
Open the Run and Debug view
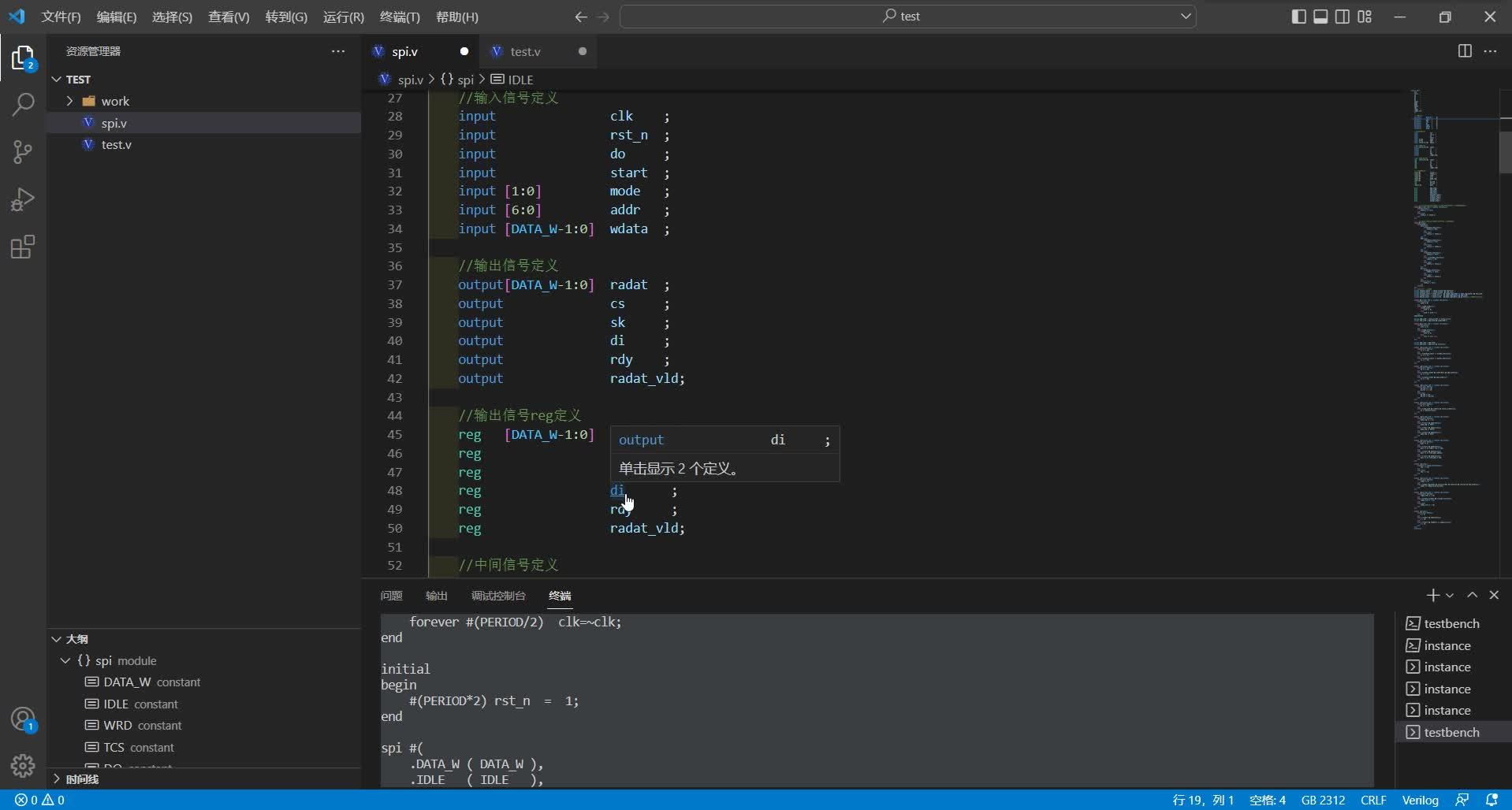click(x=23, y=199)
